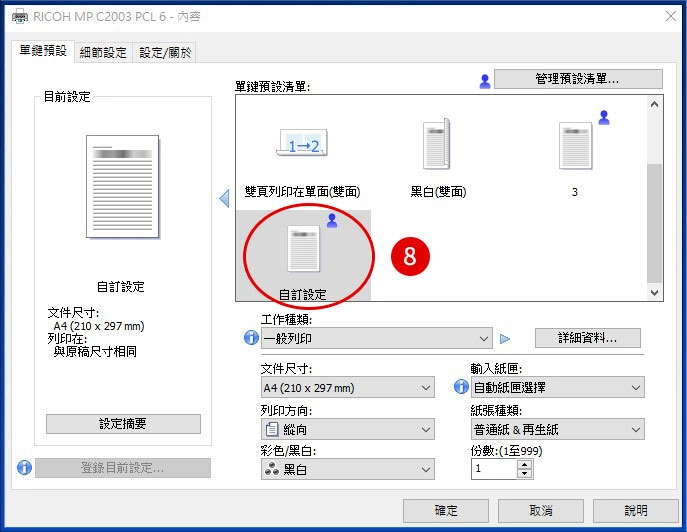The image size is (687, 532).
Task: Click info icon beside 登錄目前設定
Action: click(x=25, y=468)
